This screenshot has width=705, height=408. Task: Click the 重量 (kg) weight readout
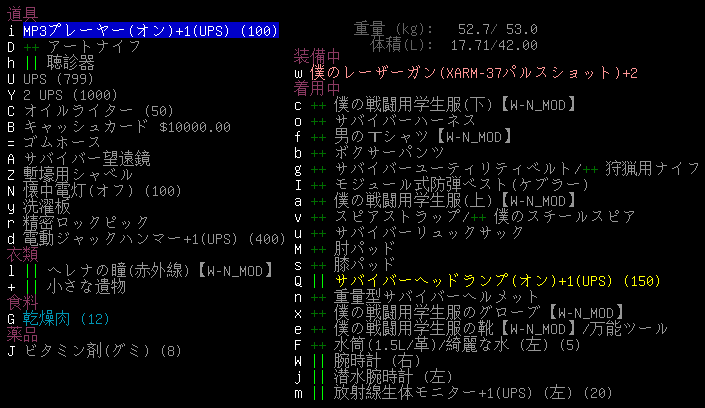[x=446, y=30]
